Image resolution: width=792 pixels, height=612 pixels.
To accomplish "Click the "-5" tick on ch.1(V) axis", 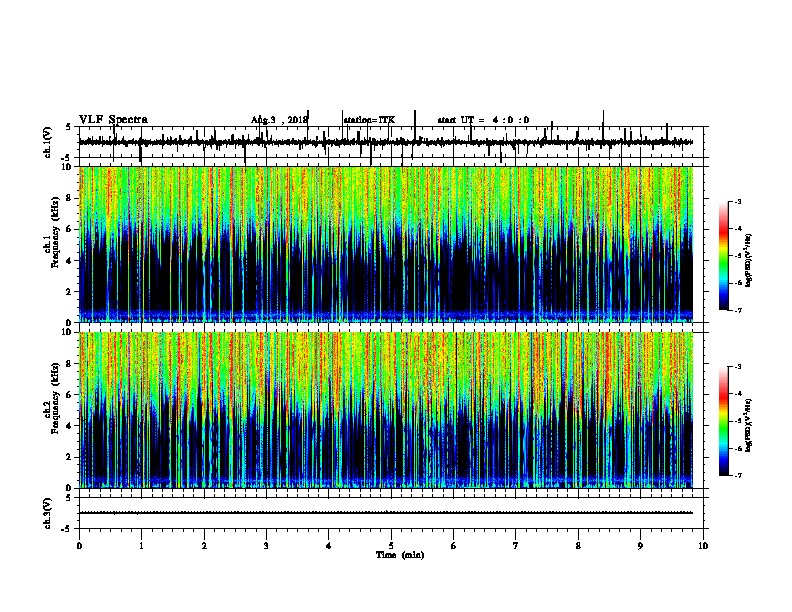I will tap(67, 158).
